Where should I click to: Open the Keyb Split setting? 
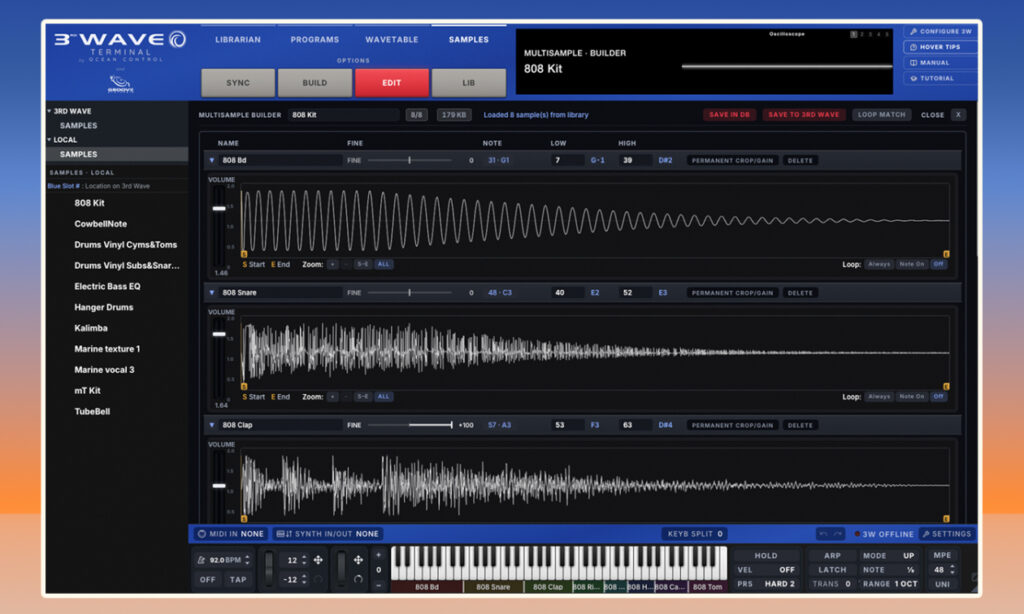coord(695,534)
